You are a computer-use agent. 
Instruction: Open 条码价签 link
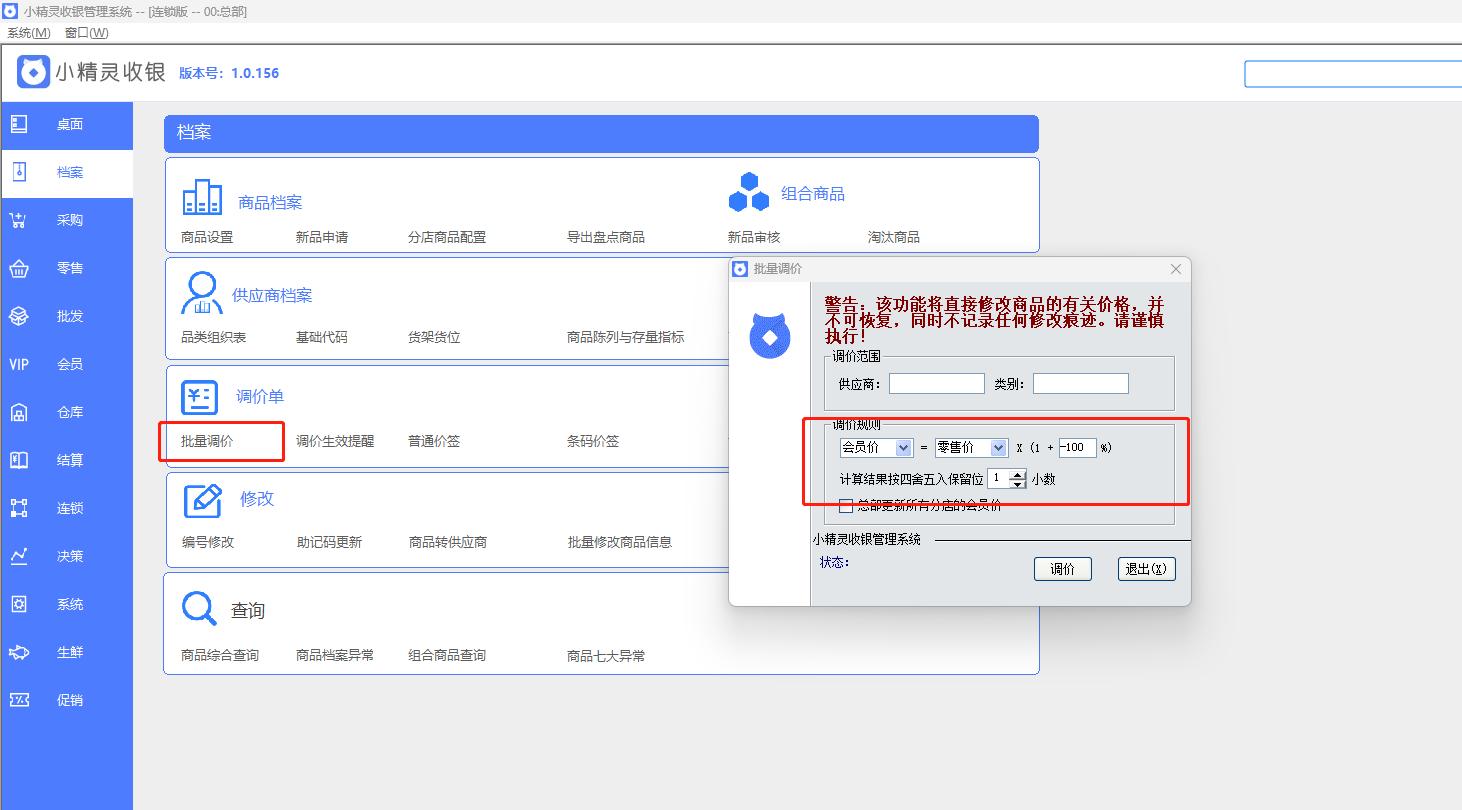tap(593, 441)
